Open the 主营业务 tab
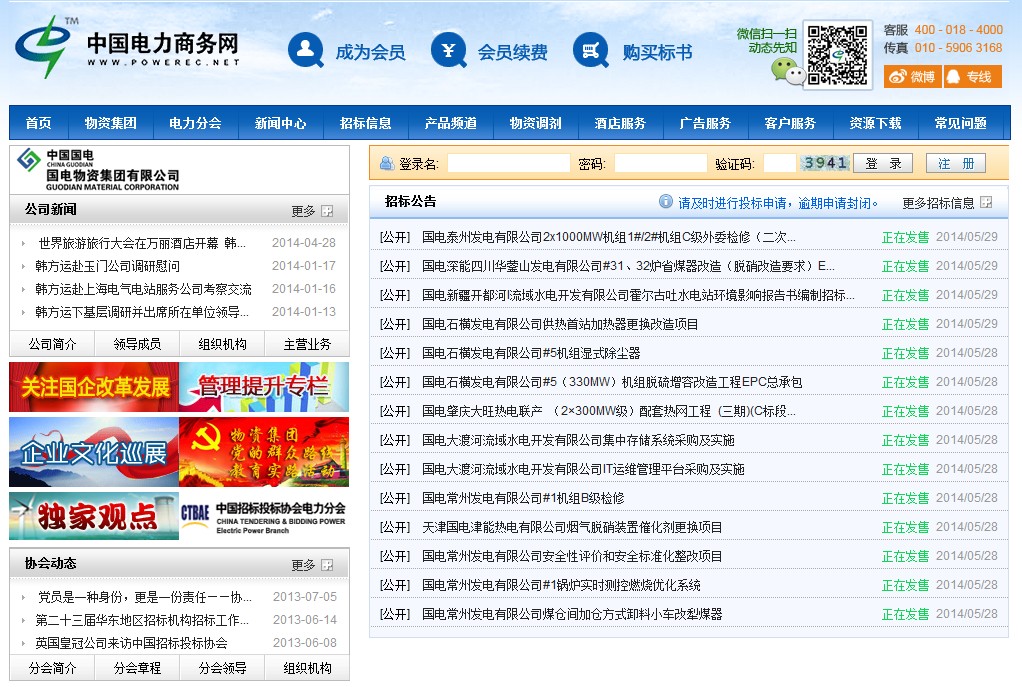This screenshot has width=1022, height=687. pos(307,344)
